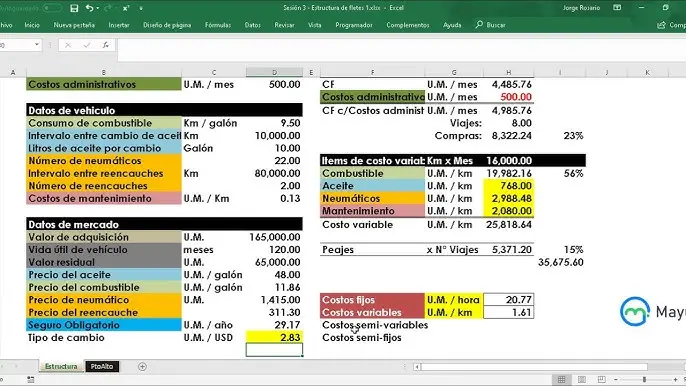This screenshot has width=686, height=386.
Task: Select the Consumo de combustible label cell
Action: coord(104,123)
